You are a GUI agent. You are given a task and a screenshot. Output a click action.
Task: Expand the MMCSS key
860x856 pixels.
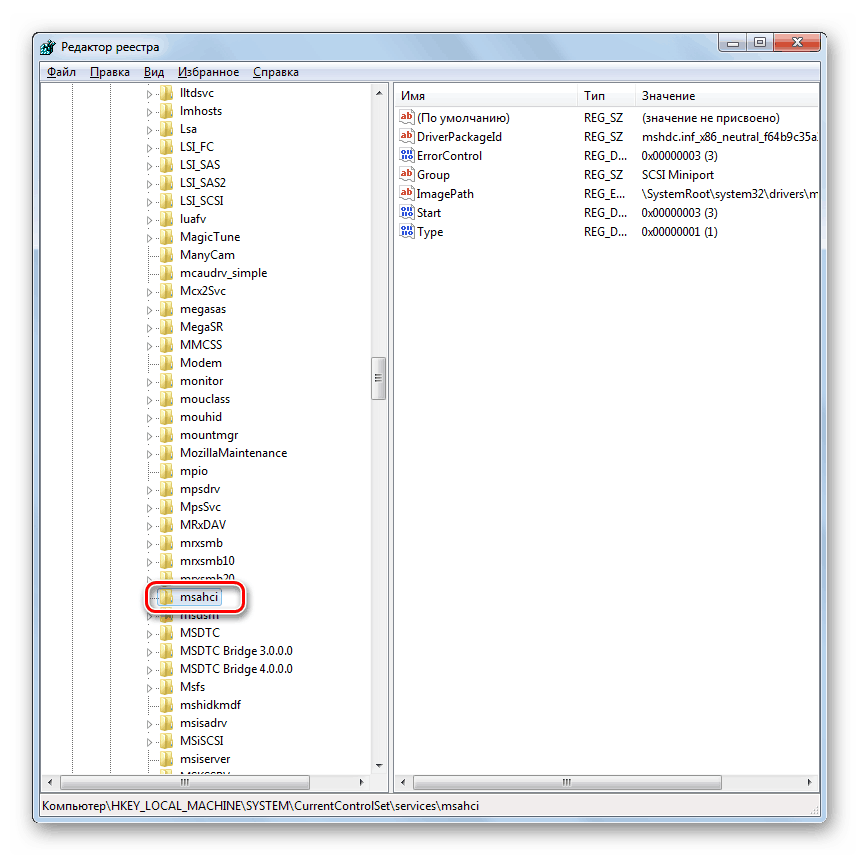coord(149,345)
